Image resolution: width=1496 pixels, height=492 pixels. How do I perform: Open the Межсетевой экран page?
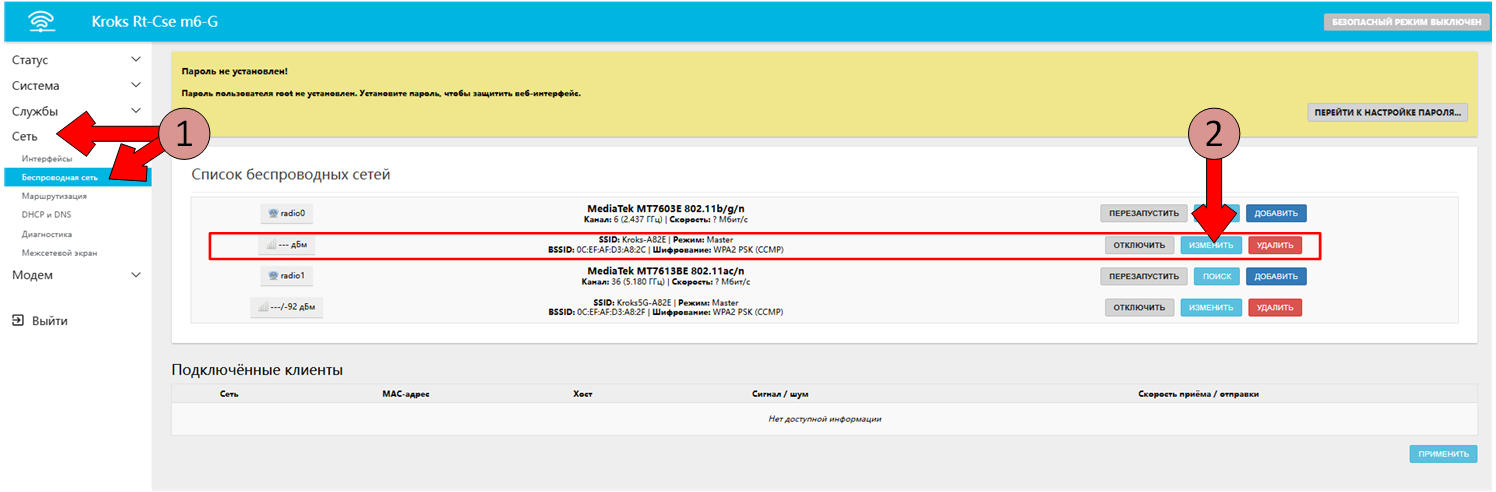[x=59, y=253]
